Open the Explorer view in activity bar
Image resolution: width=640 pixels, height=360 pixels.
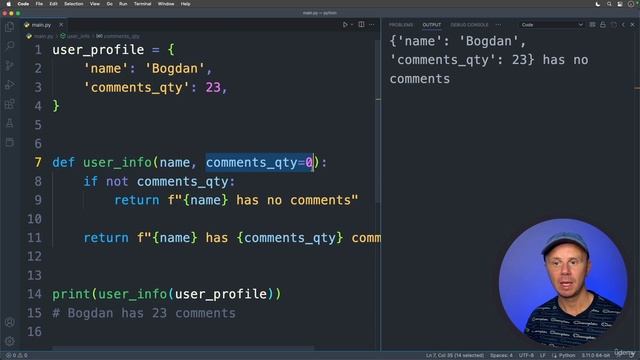pyautogui.click(x=10, y=27)
